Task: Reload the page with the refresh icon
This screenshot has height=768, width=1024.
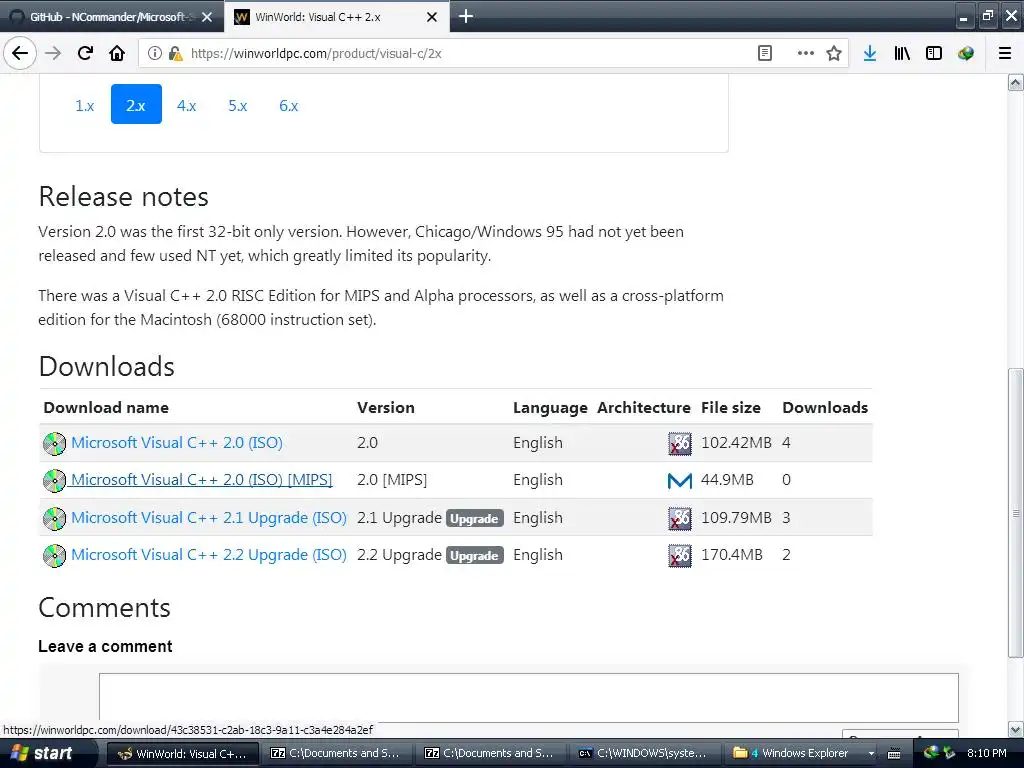Action: click(85, 54)
